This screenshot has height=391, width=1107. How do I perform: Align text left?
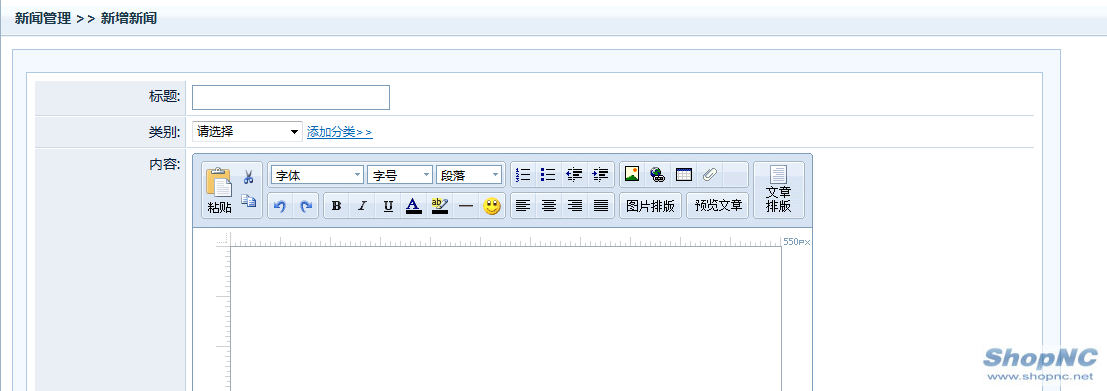coord(523,206)
